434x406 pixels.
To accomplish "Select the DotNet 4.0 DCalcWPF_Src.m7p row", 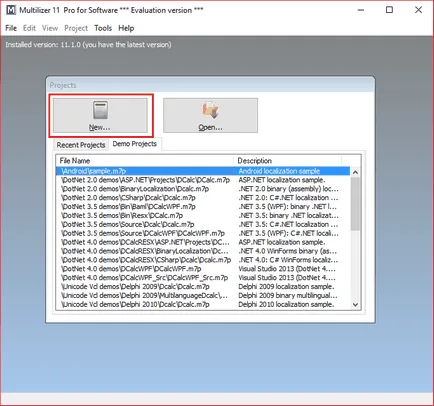I will coord(203,278).
